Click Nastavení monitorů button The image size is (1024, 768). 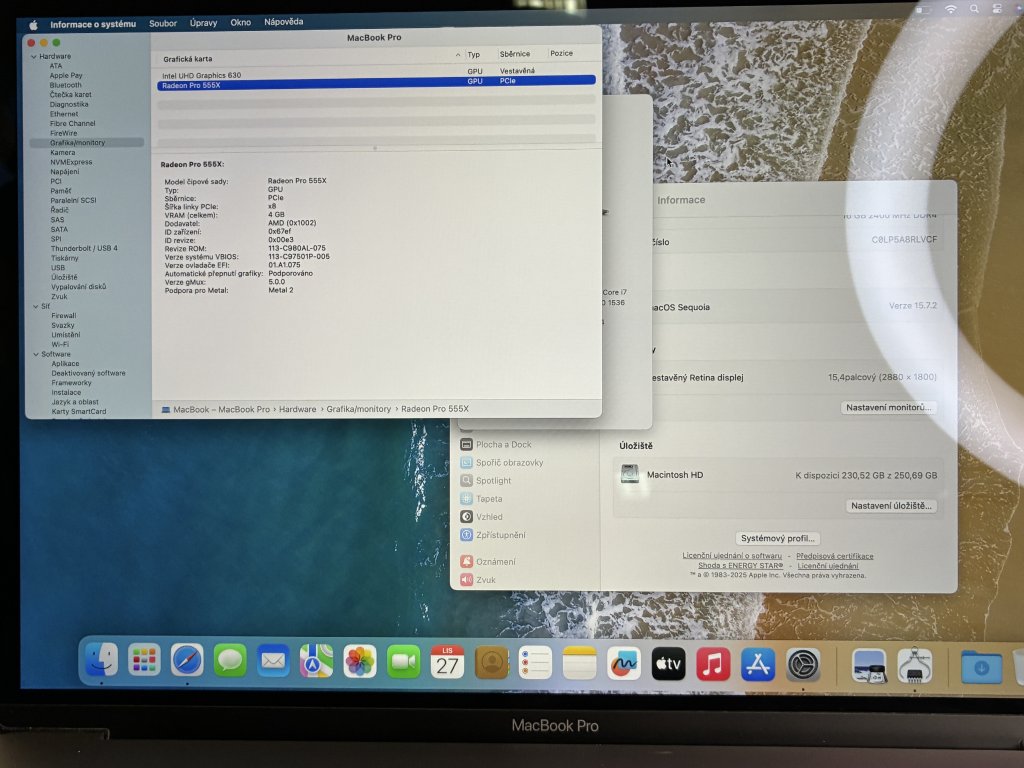[888, 408]
